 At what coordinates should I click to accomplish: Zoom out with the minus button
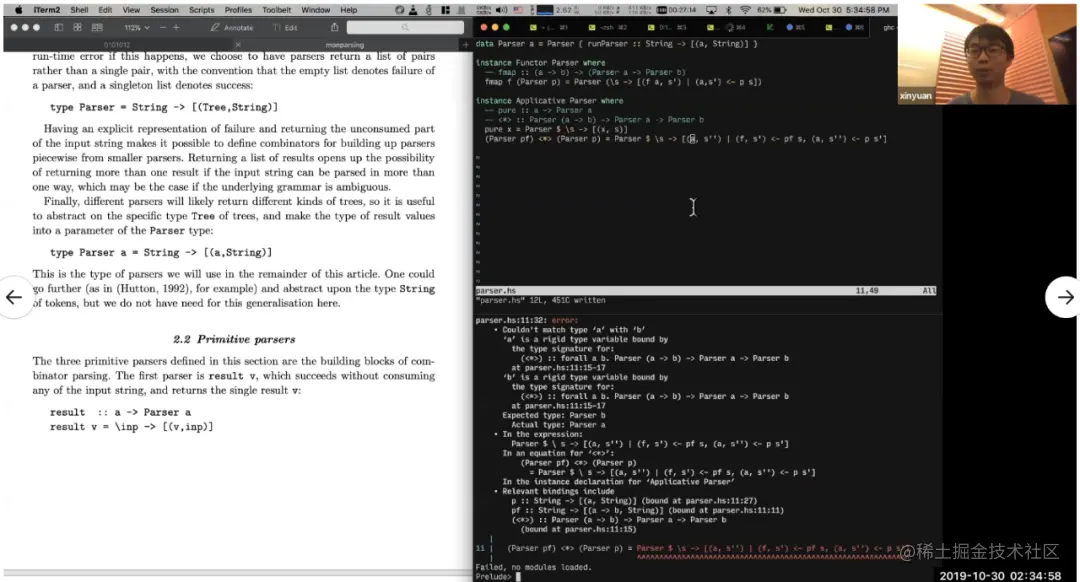point(163,28)
